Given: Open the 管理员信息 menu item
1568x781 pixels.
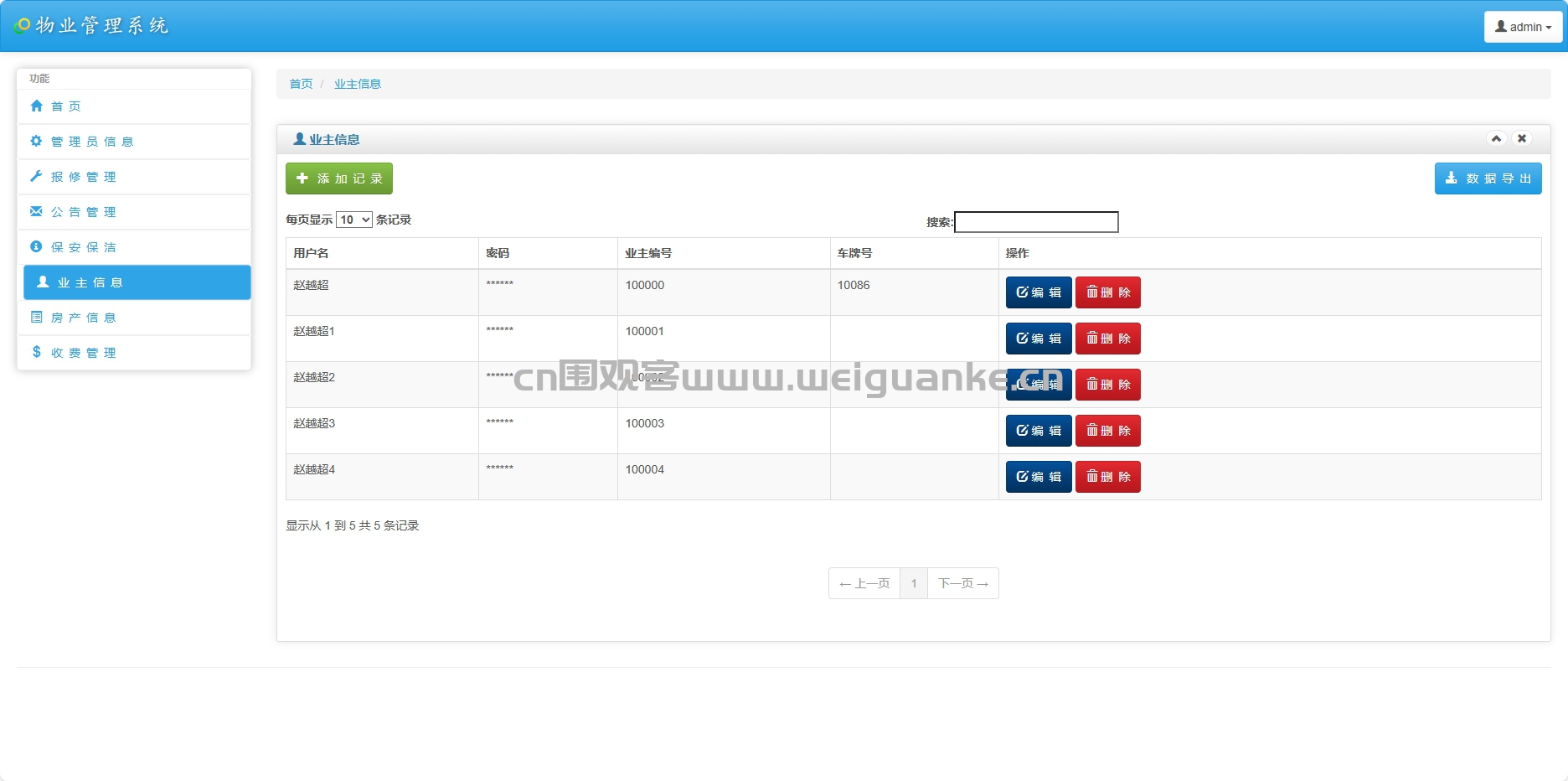Looking at the screenshot, I should (x=134, y=142).
